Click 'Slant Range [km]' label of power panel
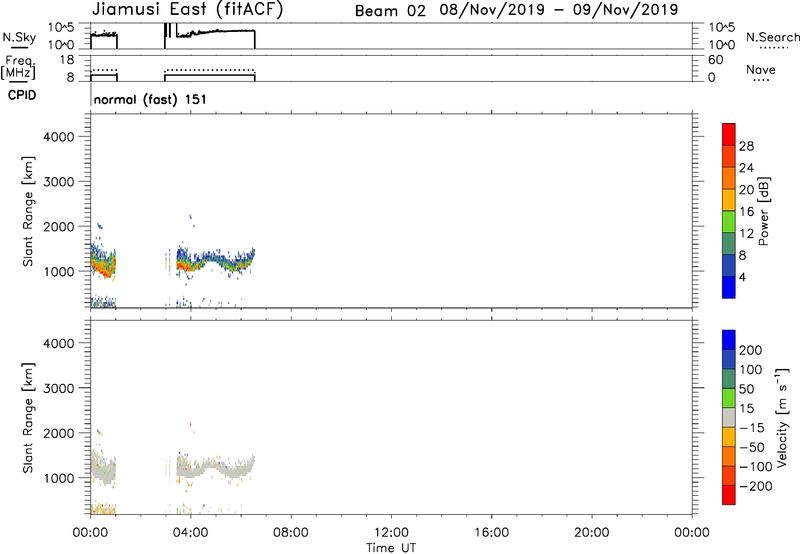The height and width of the screenshot is (554, 800). (28, 211)
